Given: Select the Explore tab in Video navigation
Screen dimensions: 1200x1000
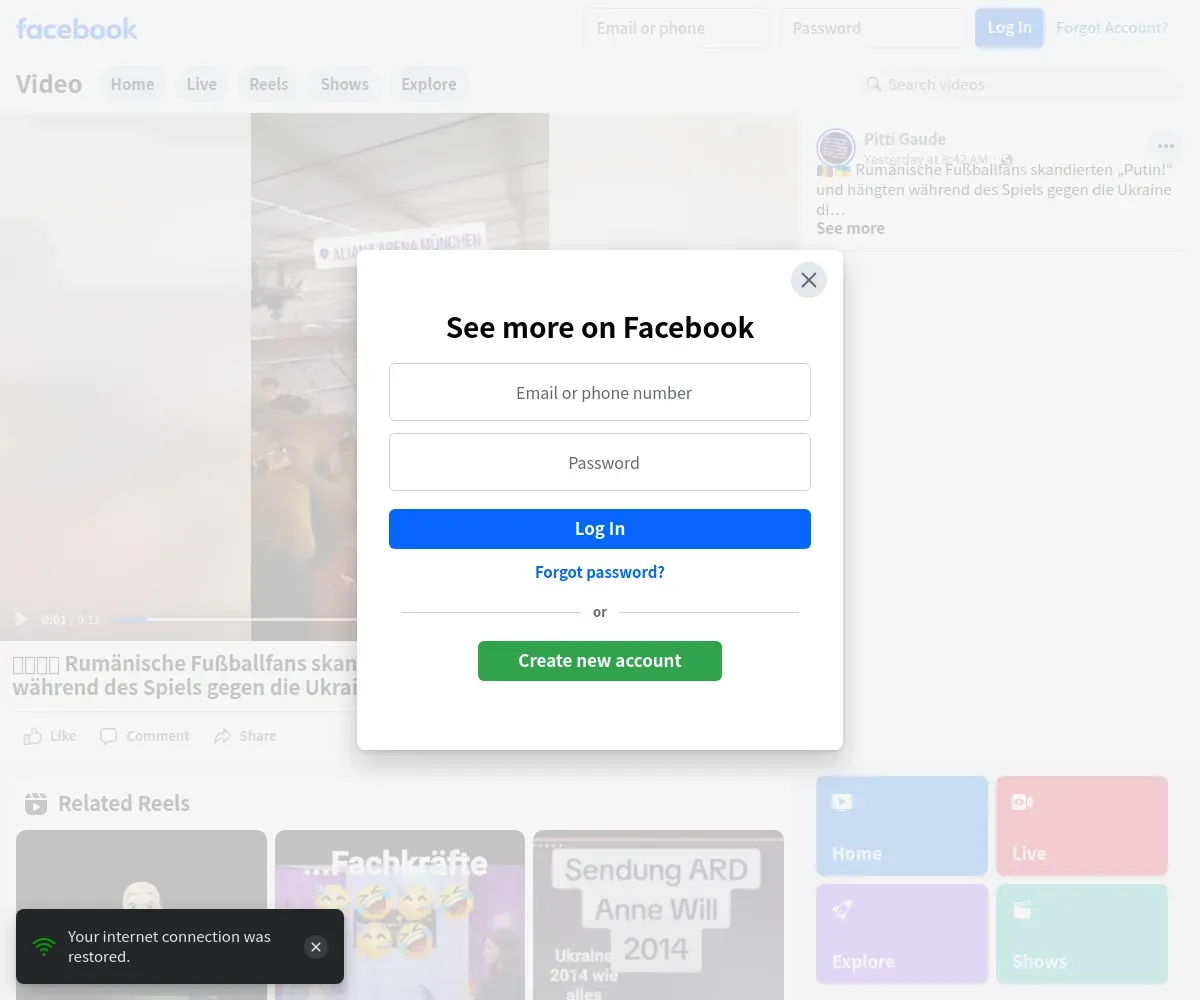Looking at the screenshot, I should [429, 84].
